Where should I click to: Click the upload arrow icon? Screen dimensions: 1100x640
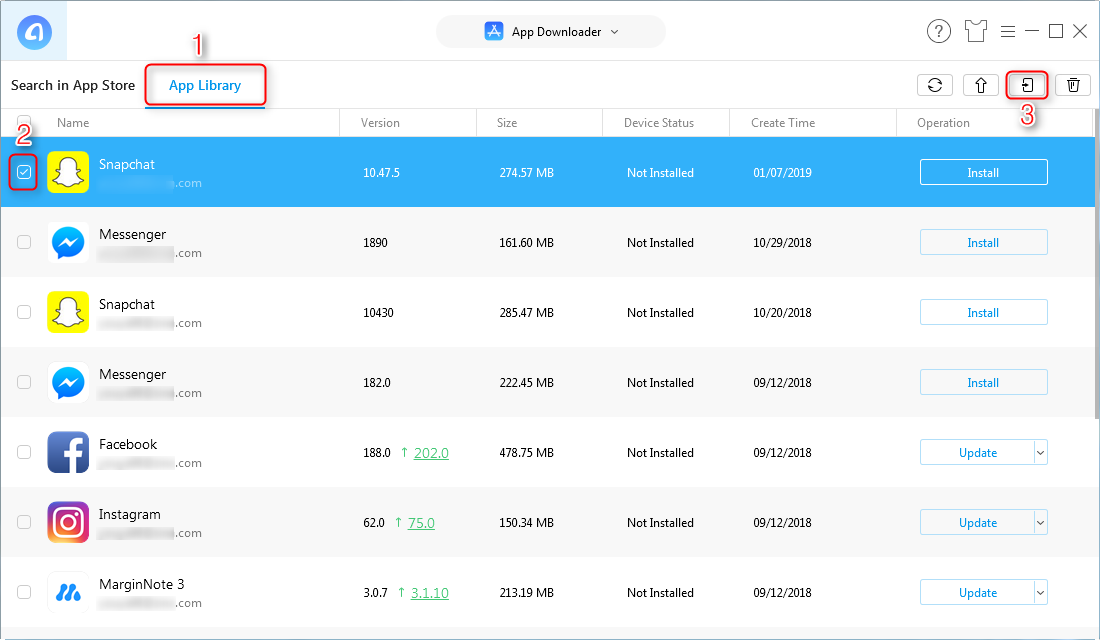click(980, 85)
